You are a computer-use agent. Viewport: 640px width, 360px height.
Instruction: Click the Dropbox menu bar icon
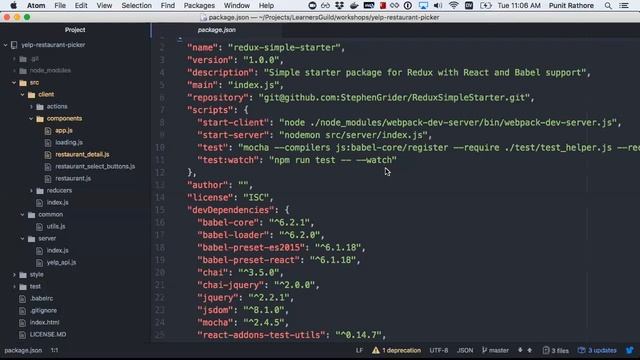click(x=339, y=5)
